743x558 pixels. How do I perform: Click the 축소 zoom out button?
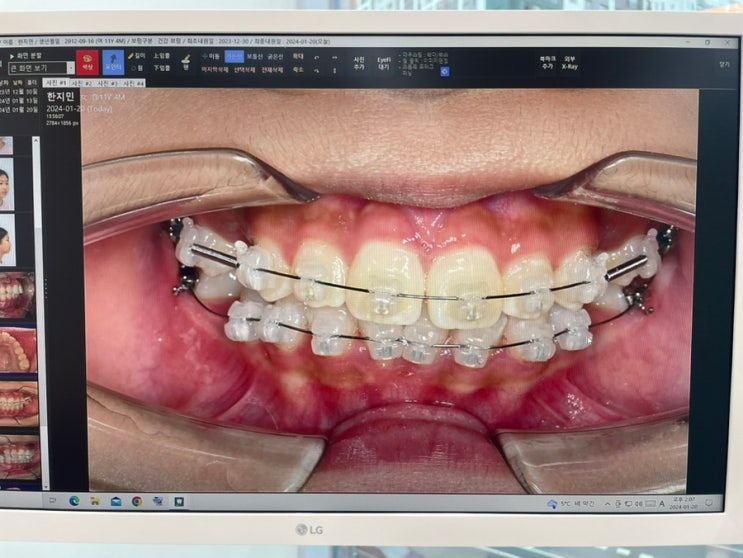pos(297,70)
